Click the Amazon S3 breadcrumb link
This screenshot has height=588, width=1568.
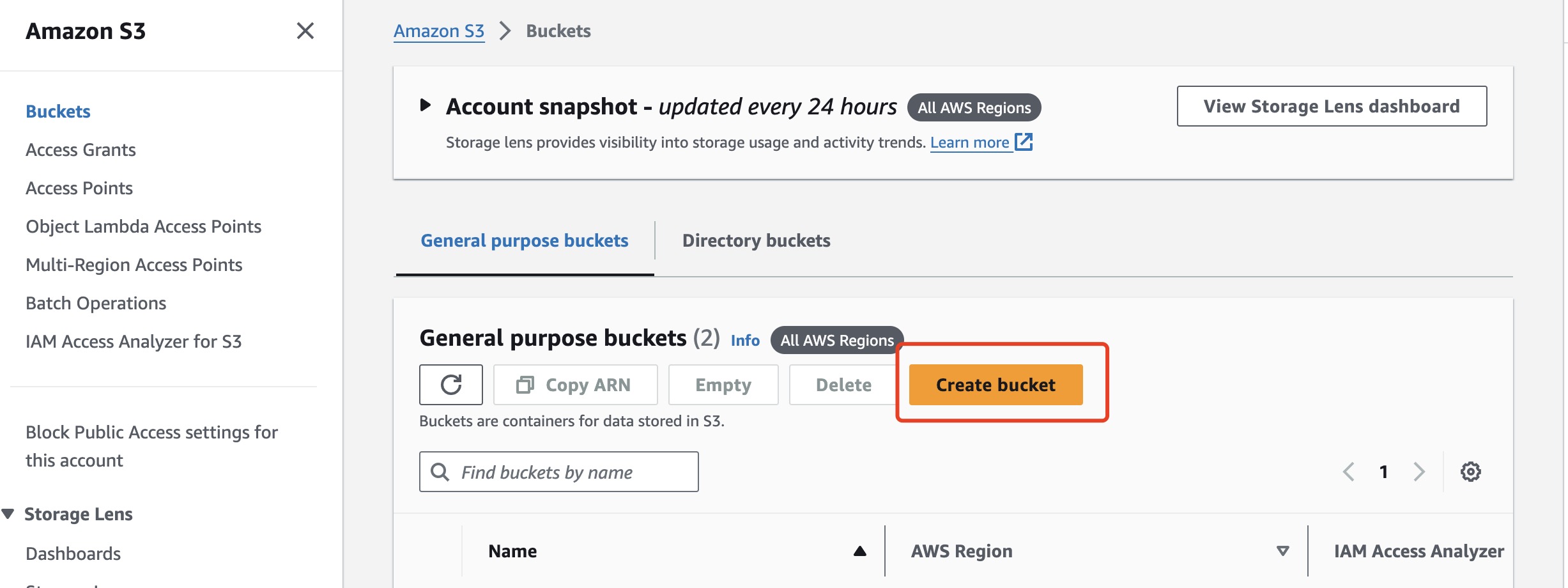click(x=439, y=31)
